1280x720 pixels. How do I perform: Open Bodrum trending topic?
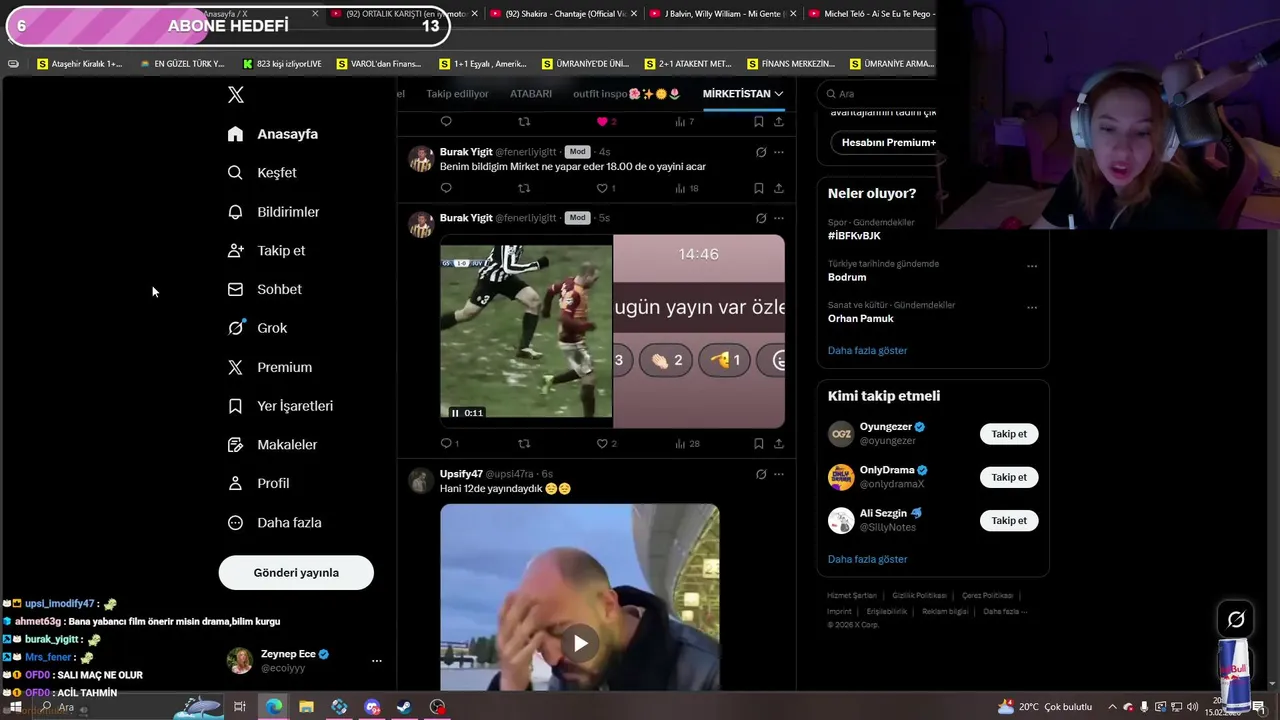click(847, 277)
